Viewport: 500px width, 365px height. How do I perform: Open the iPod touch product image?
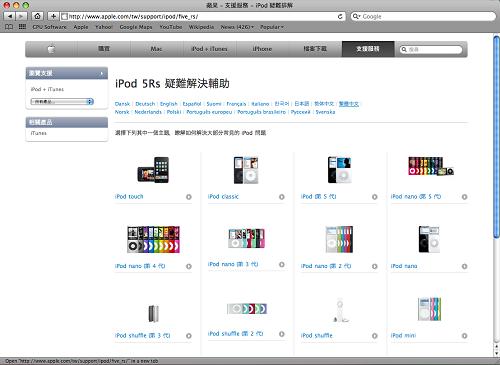pyautogui.click(x=153, y=170)
